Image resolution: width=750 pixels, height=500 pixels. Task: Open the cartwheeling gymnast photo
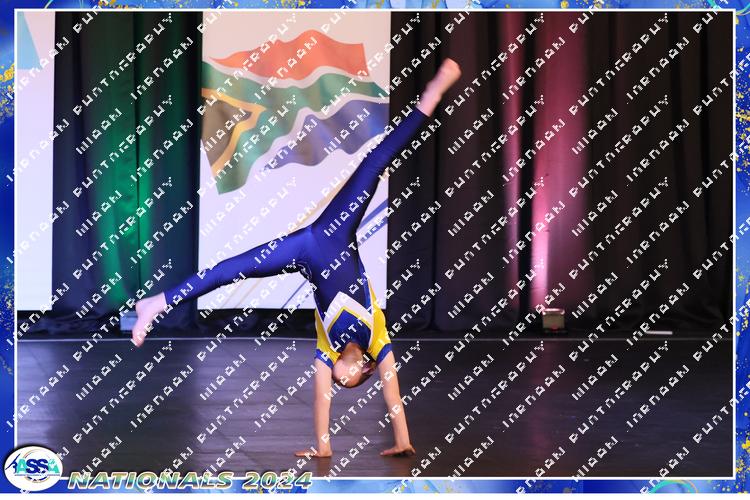tap(375, 244)
